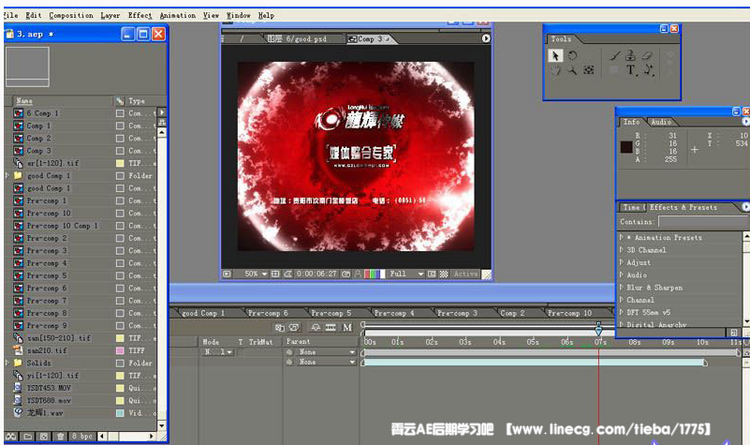This screenshot has width=750, height=445.
Task: Open the Full resolution dropdown
Action: point(406,274)
